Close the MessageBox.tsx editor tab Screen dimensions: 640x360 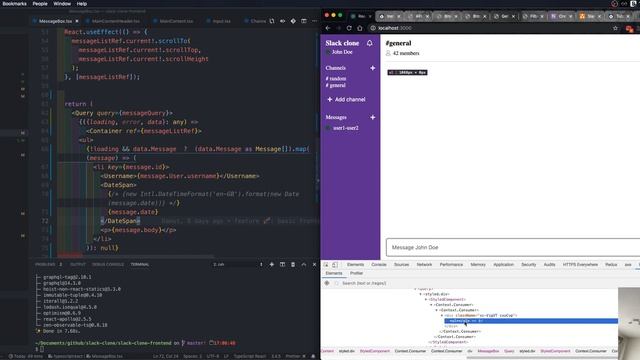[77, 21]
